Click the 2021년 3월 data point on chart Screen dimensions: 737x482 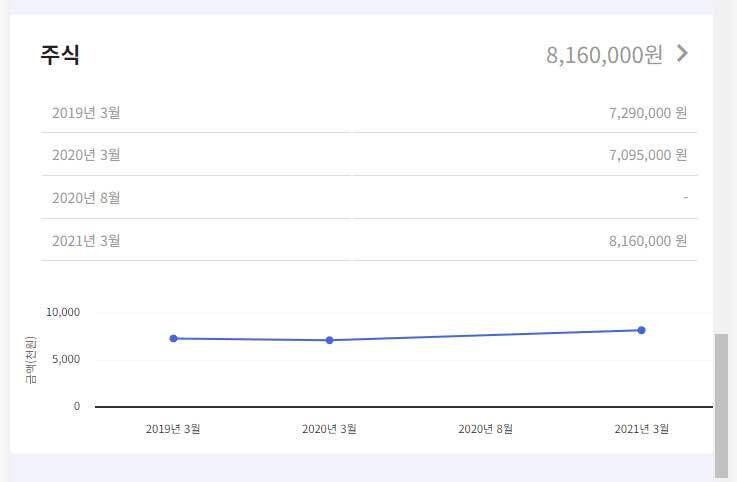(x=641, y=330)
